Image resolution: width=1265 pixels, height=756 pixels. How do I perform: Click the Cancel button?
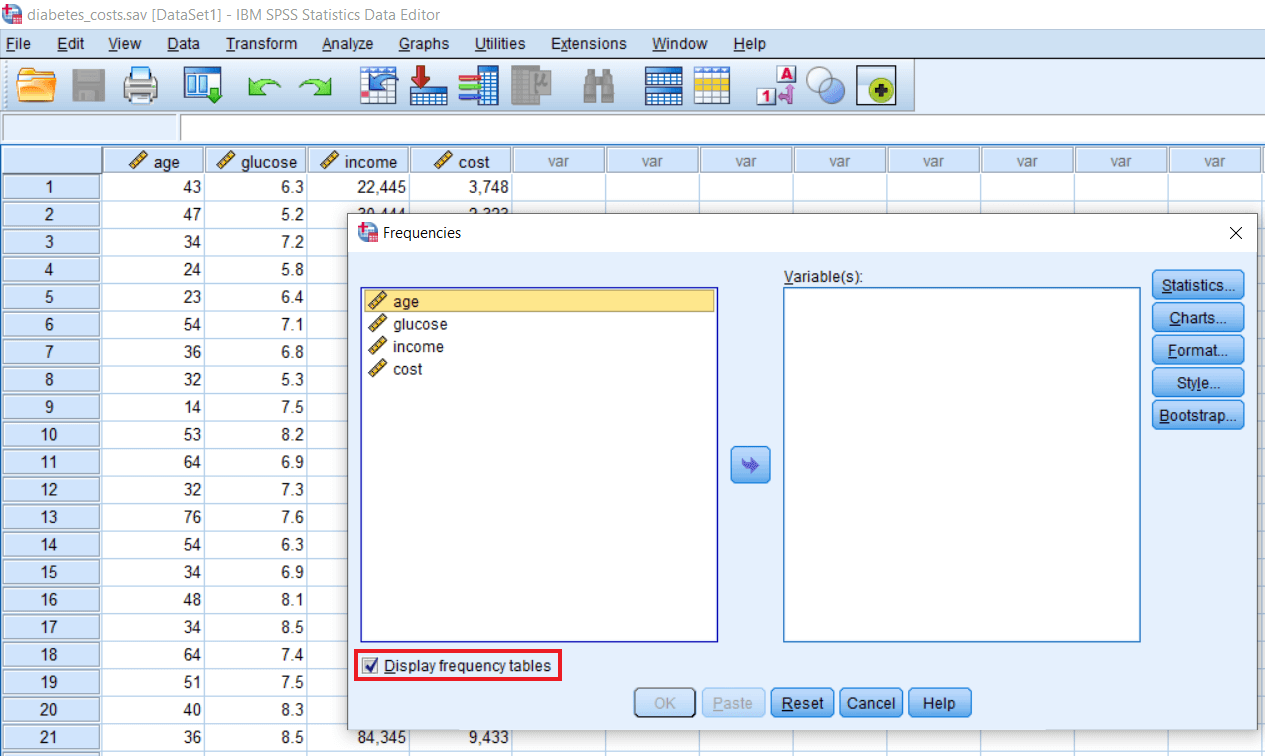point(870,703)
